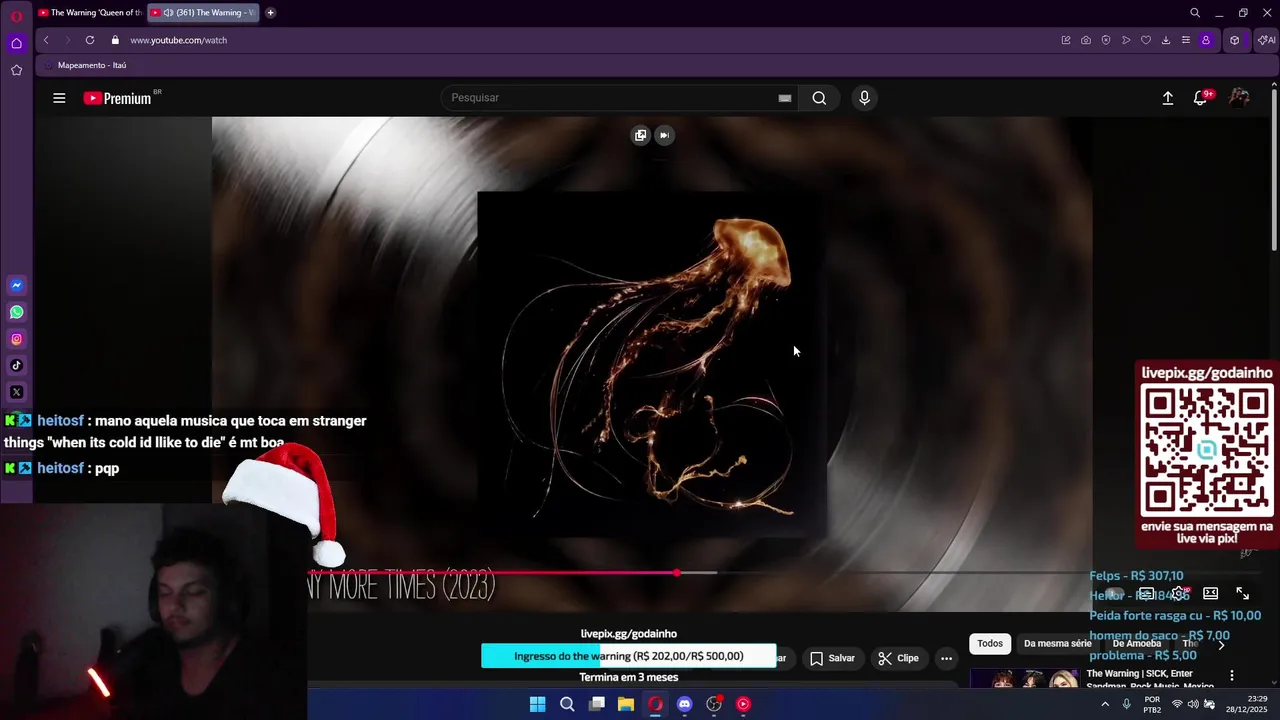The image size is (1280, 720).
Task: Open 'The Warning | S!CK' suggested video thumbnail
Action: 1025,680
